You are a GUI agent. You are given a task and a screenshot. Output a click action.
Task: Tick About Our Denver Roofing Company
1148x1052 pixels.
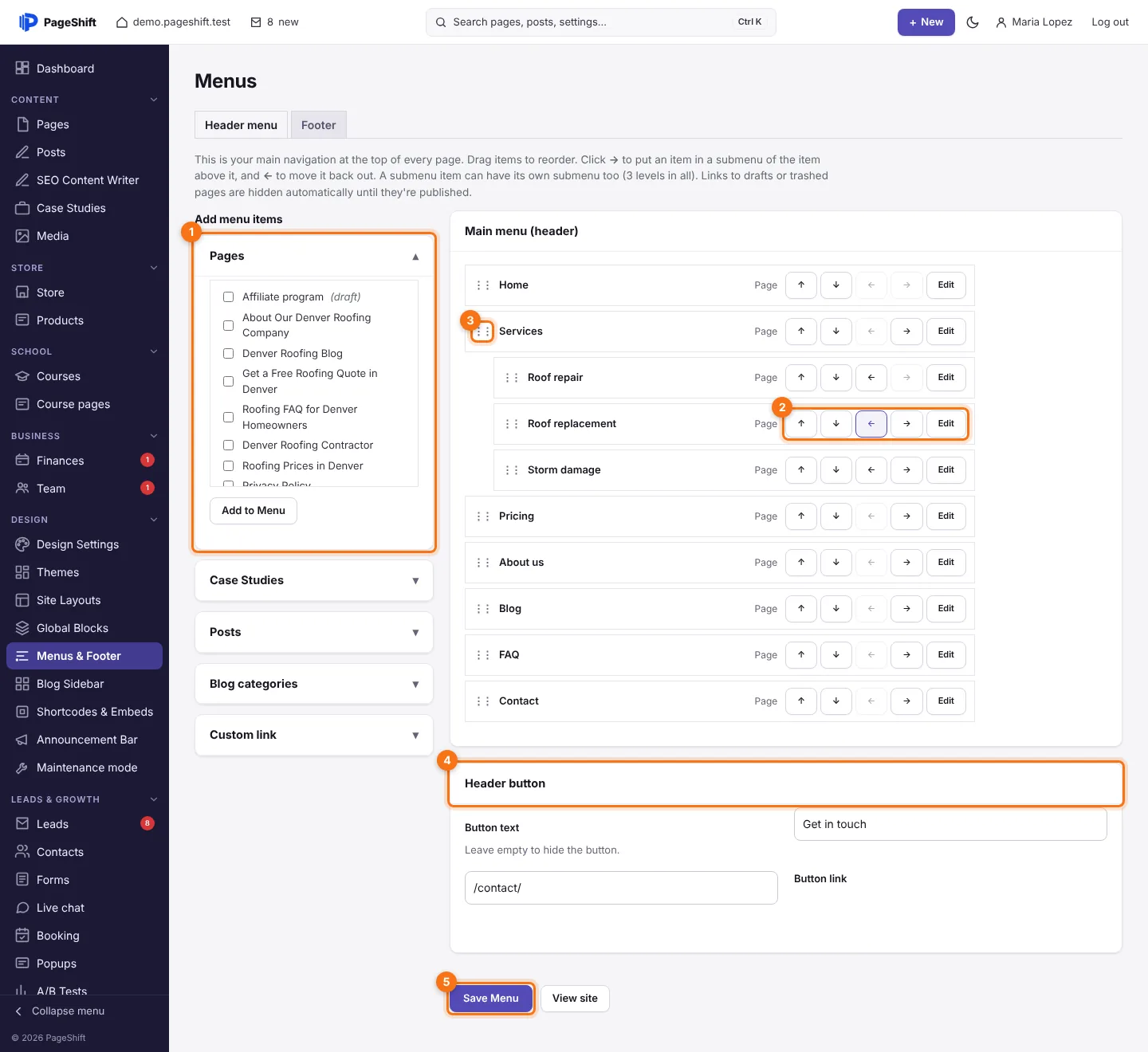pyautogui.click(x=228, y=325)
